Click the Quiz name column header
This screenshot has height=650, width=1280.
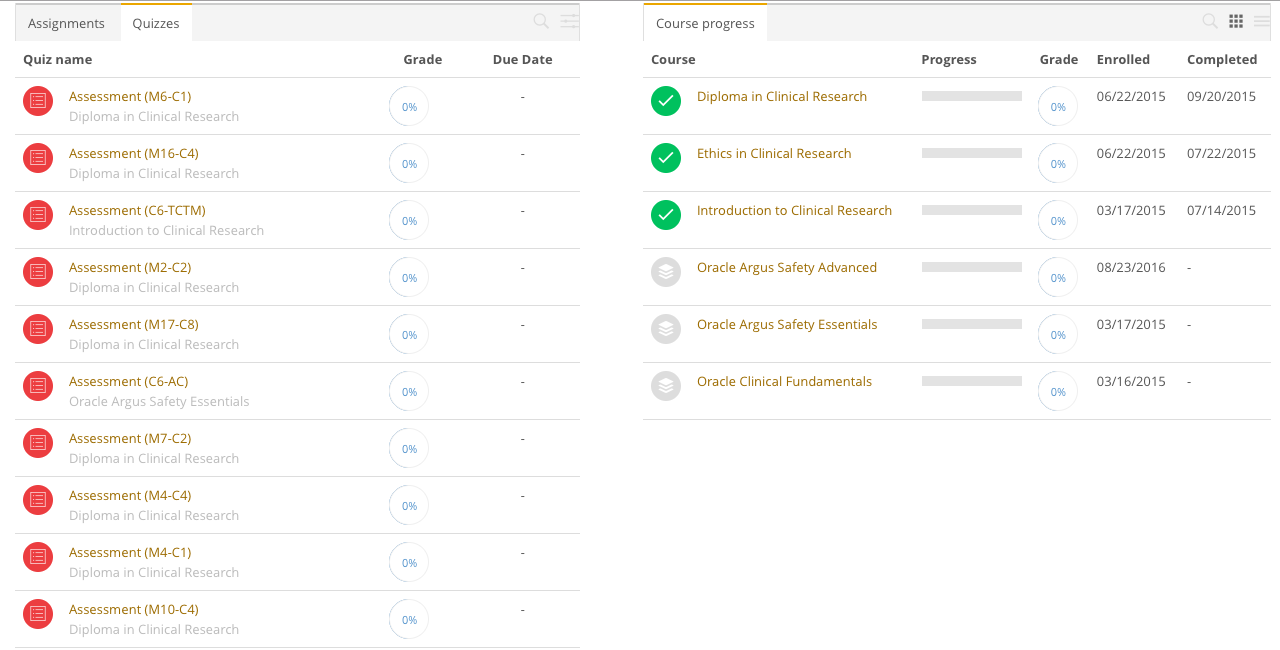(x=58, y=59)
